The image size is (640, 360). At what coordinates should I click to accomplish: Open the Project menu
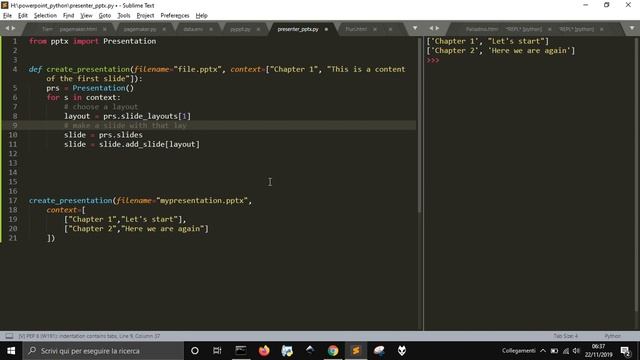coord(145,16)
